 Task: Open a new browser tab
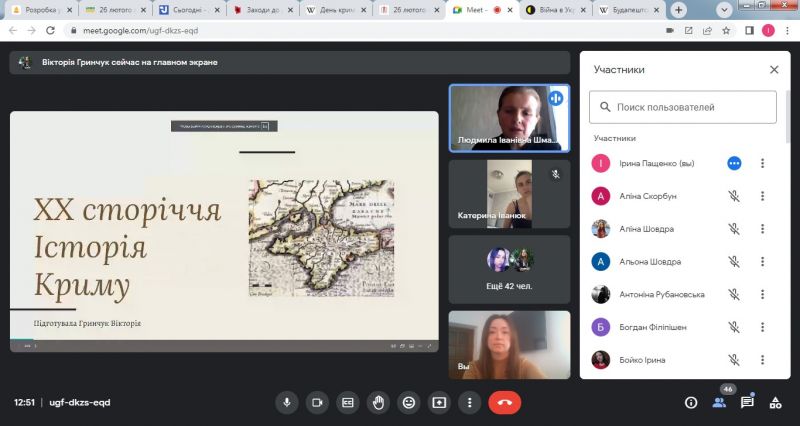[x=679, y=10]
